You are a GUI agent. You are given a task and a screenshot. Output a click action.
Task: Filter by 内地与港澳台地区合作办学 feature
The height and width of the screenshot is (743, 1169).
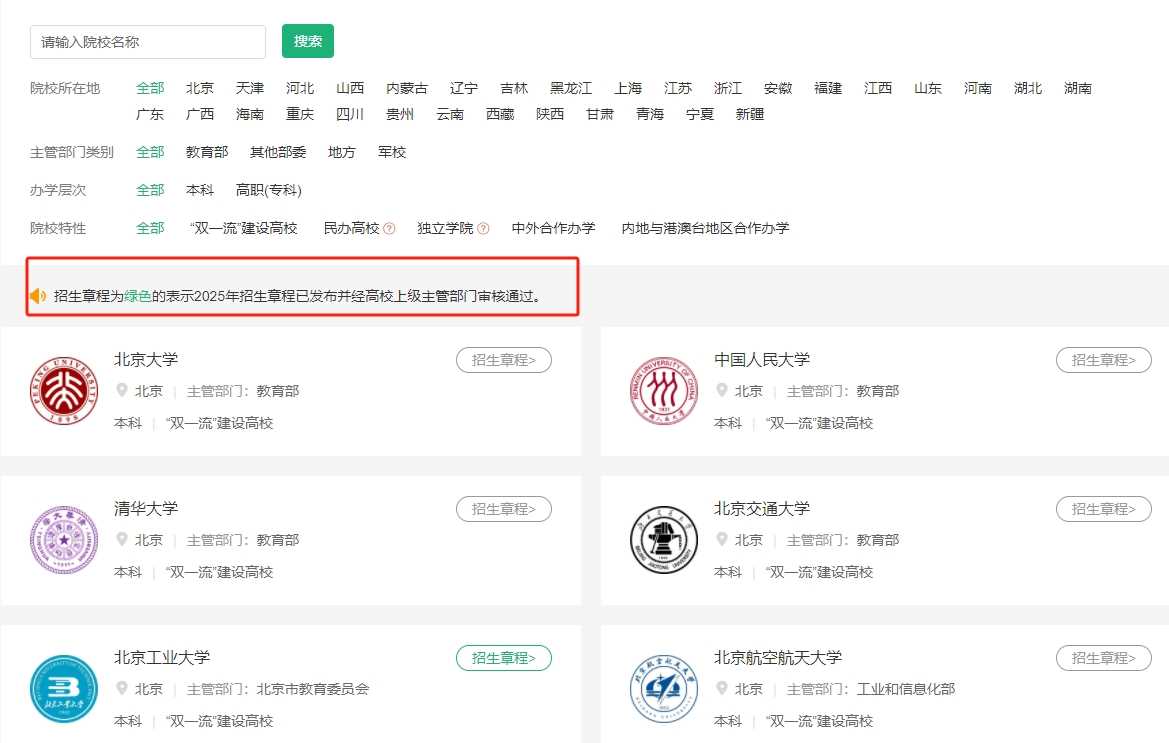point(705,228)
